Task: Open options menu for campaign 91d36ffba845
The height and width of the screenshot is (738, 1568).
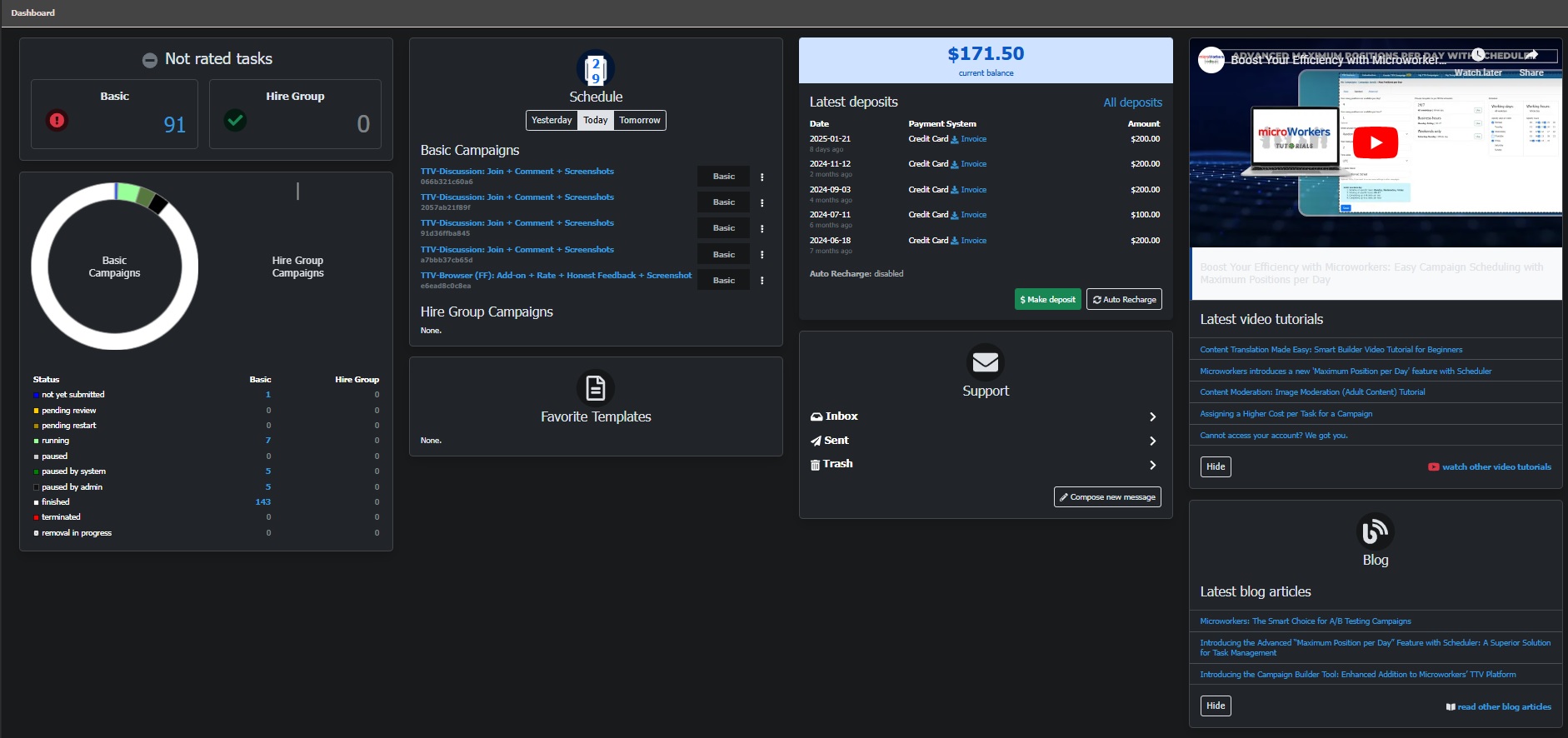Action: pos(762,228)
